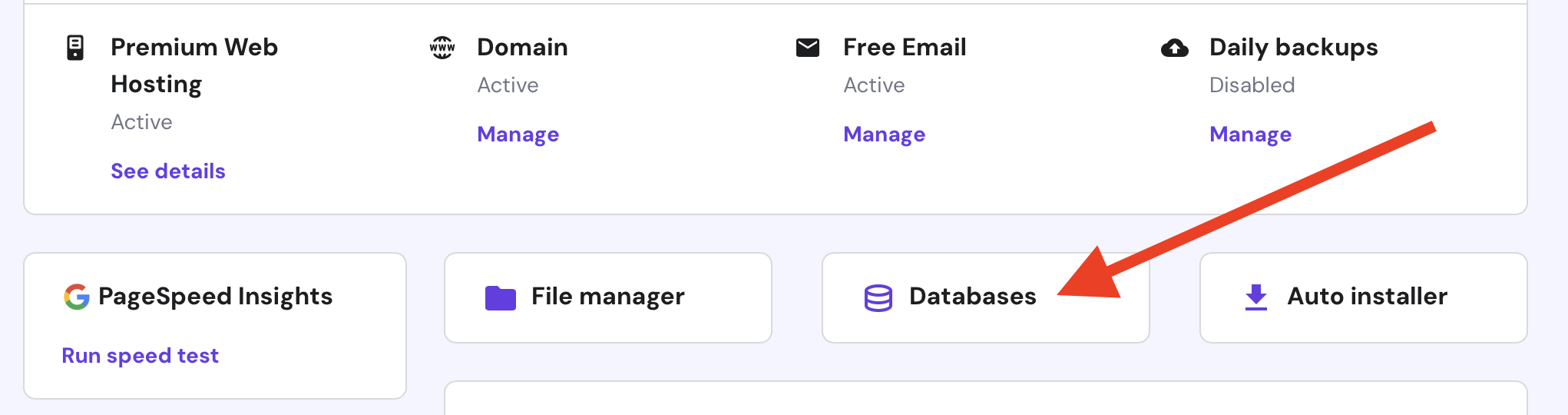Click the Auto installer download icon
The height and width of the screenshot is (415, 1568).
(x=1256, y=297)
